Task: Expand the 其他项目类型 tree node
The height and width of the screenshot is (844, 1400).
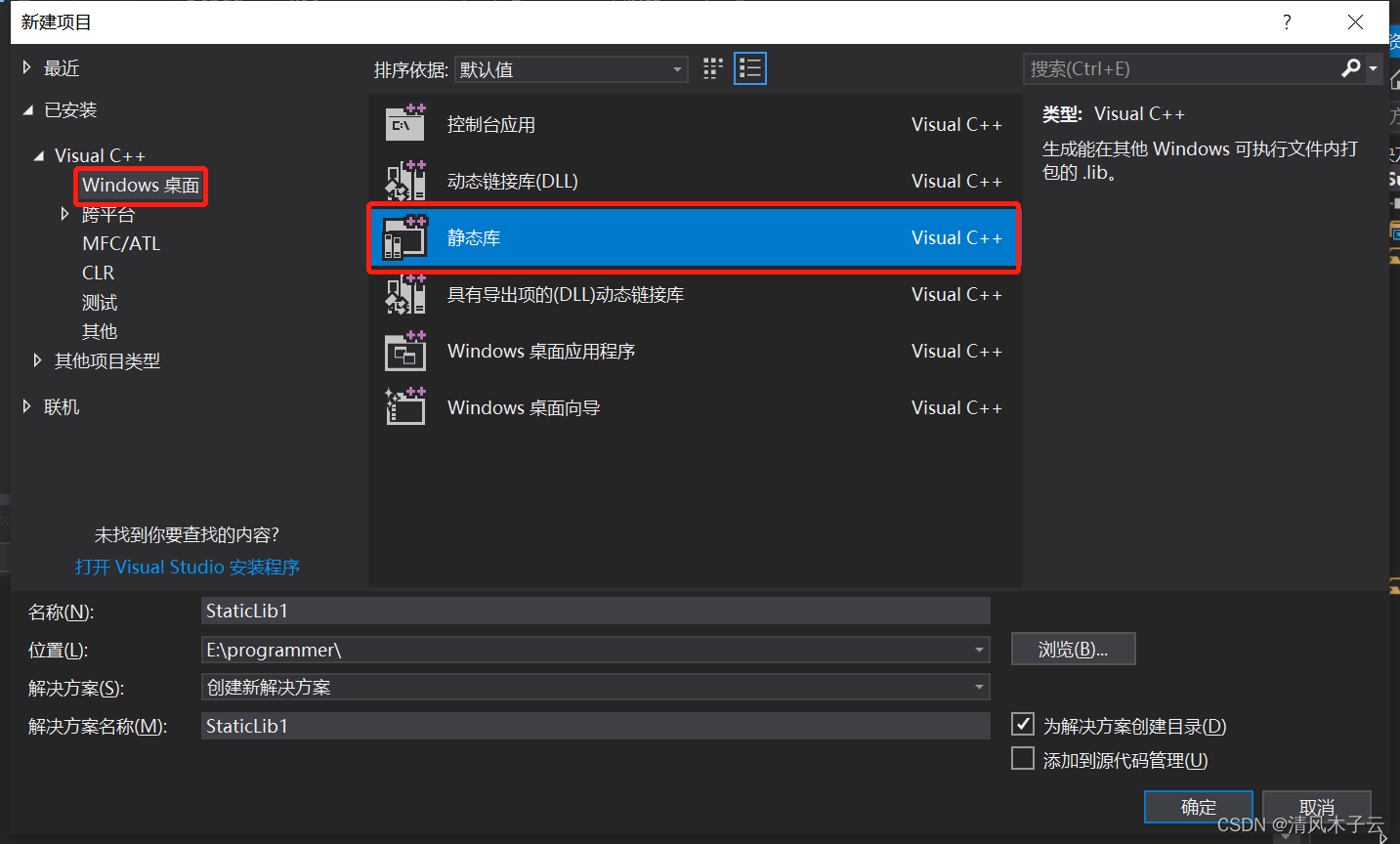Action: [x=38, y=360]
